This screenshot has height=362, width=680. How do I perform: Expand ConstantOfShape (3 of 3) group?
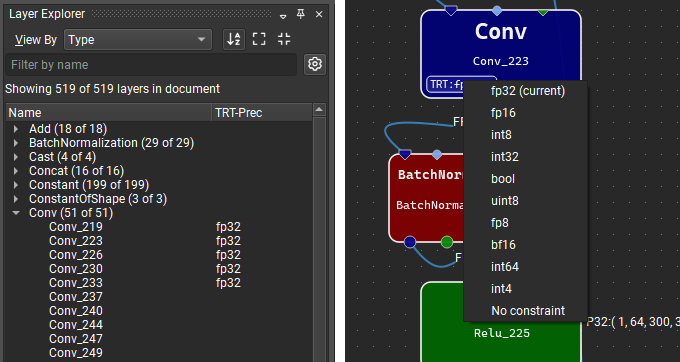pos(16,199)
